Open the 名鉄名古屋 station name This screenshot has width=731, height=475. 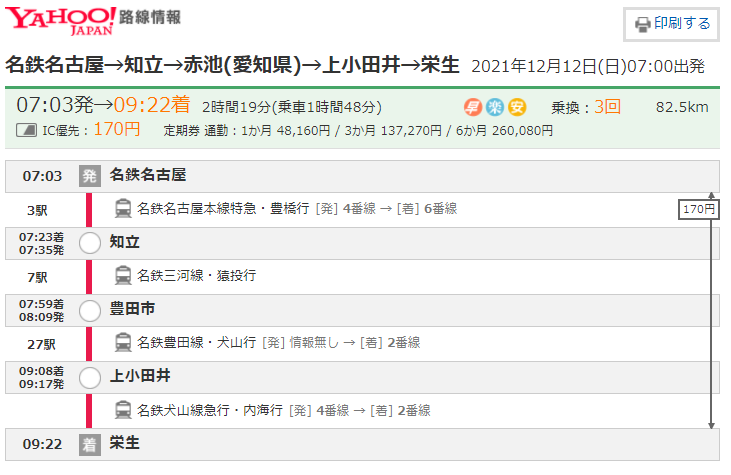[148, 175]
